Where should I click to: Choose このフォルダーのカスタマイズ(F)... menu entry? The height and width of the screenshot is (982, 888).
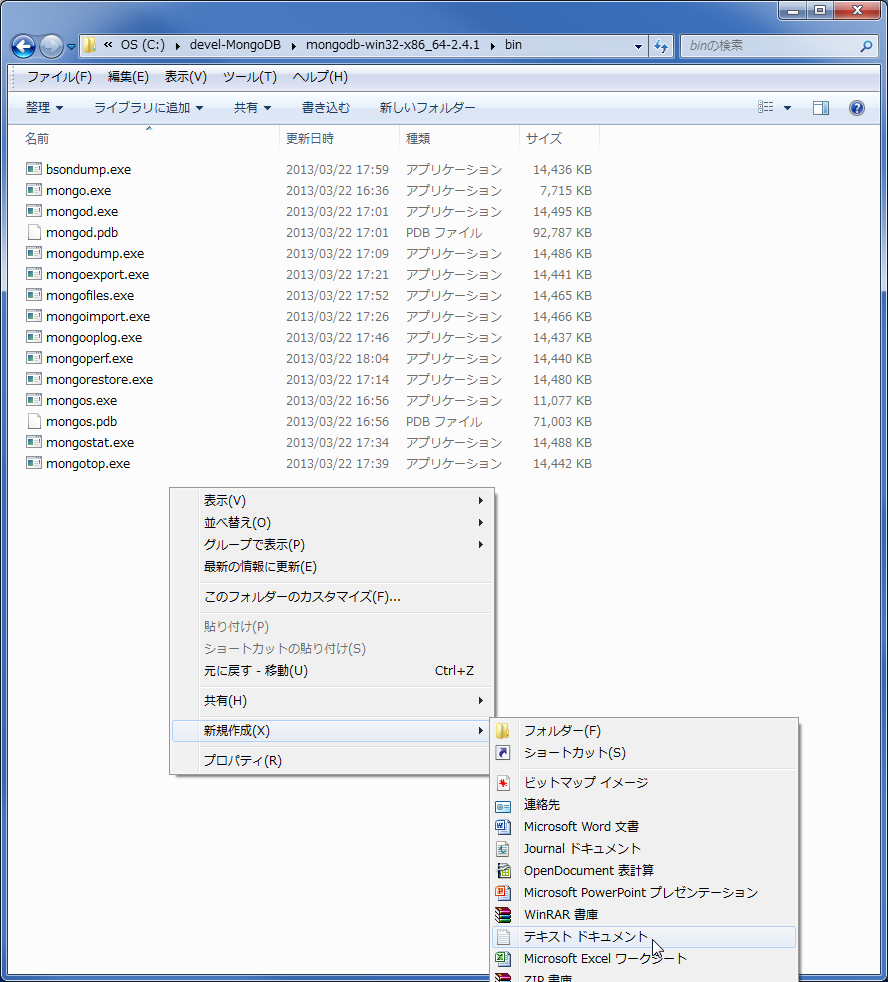pyautogui.click(x=332, y=597)
